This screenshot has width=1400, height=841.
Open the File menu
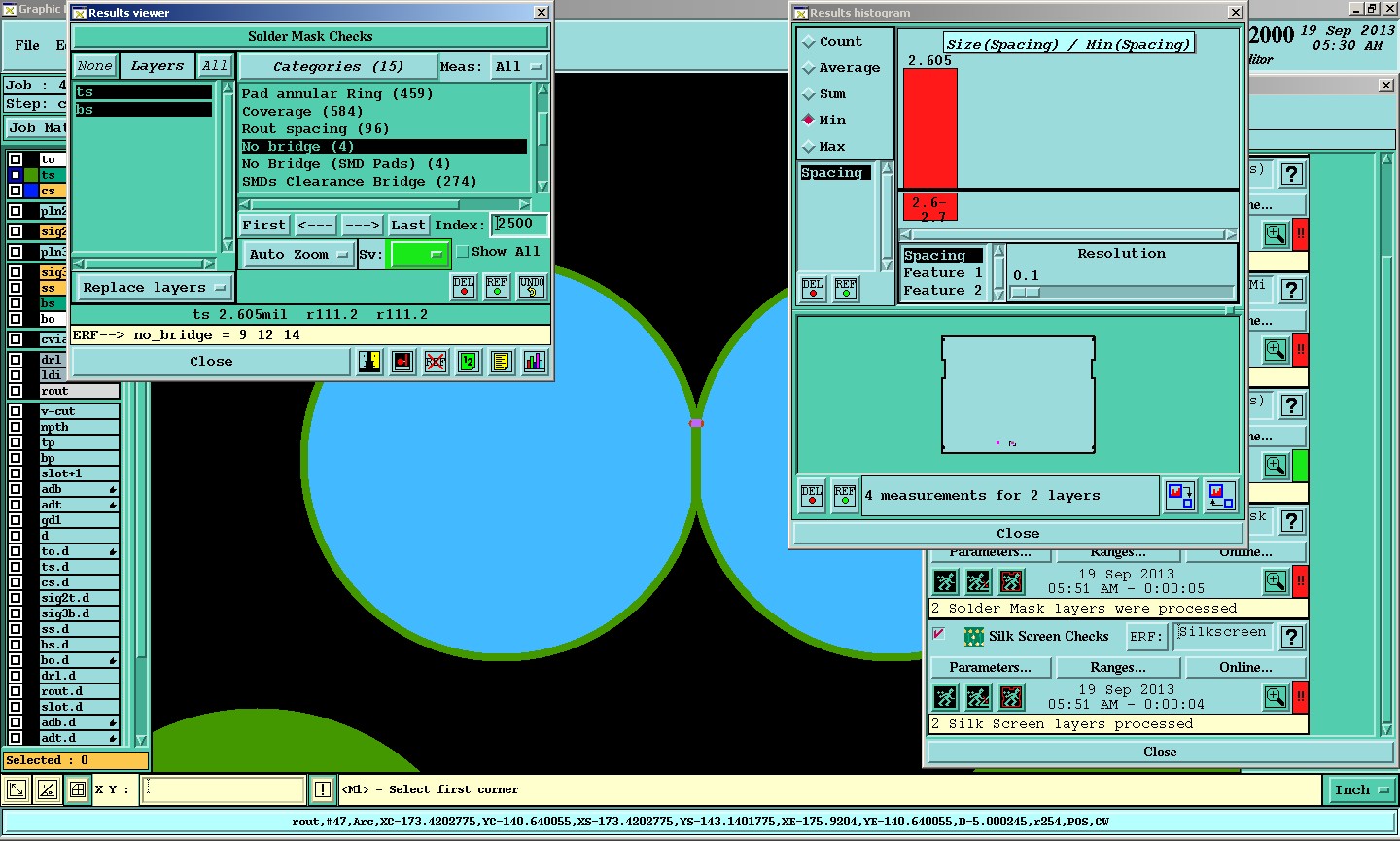(x=27, y=46)
